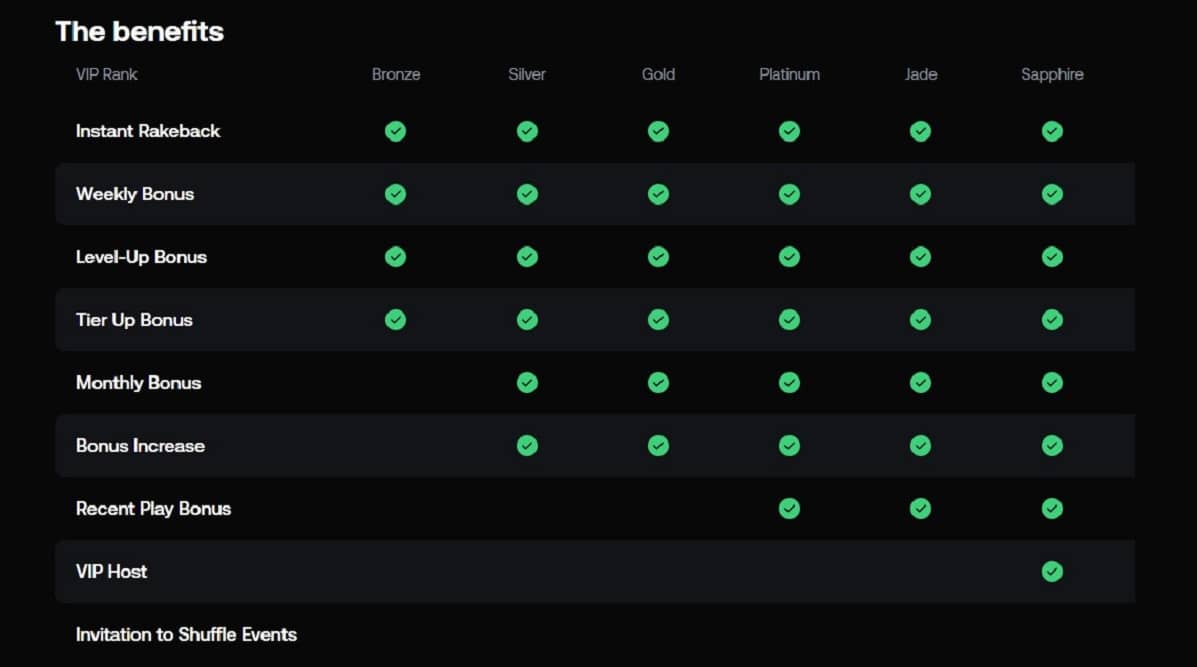The width and height of the screenshot is (1197, 667).
Task: Click the Jade Recent Play Bonus checkmark
Action: [920, 508]
